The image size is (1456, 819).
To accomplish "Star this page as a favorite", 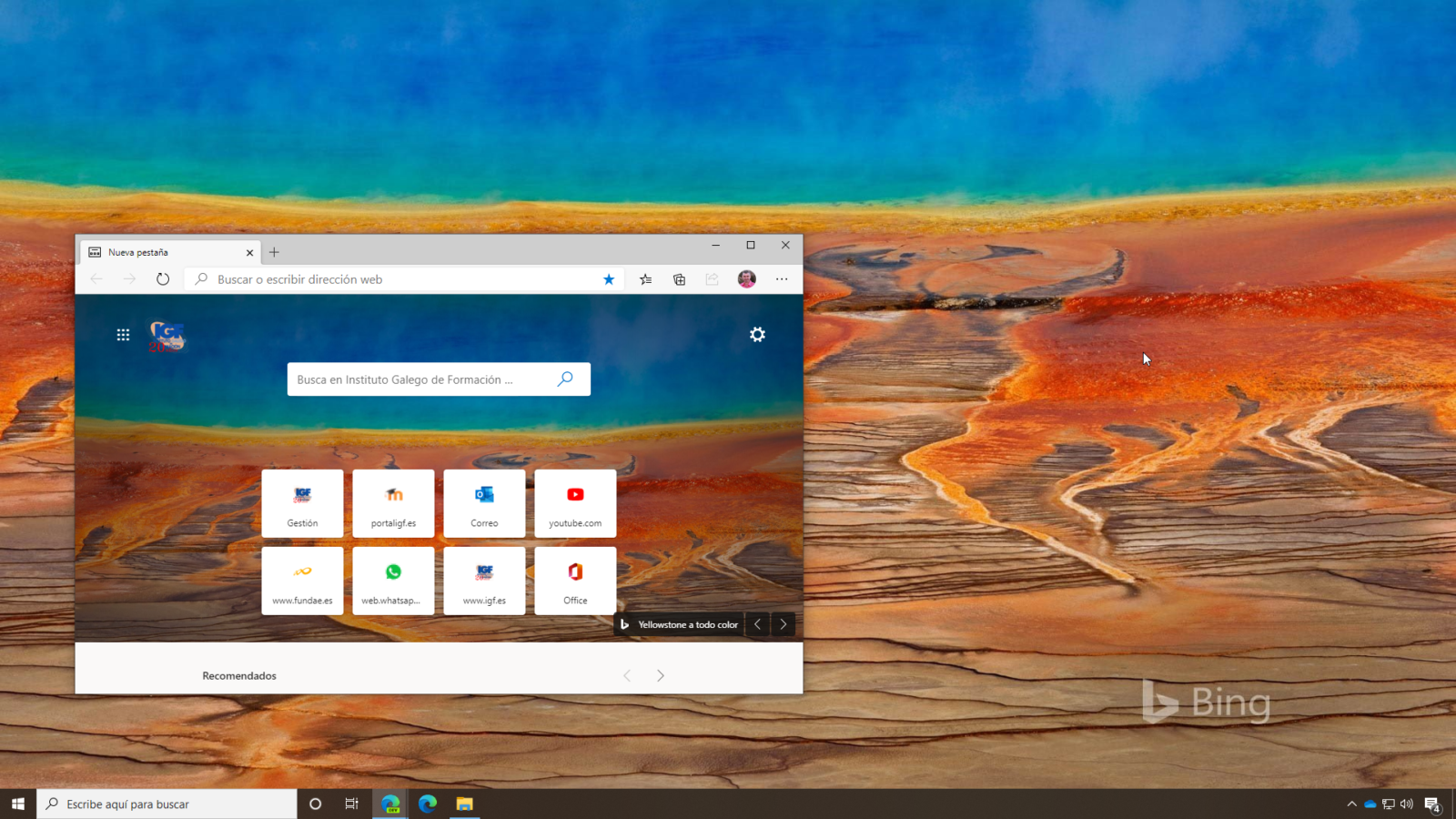I will [x=609, y=279].
